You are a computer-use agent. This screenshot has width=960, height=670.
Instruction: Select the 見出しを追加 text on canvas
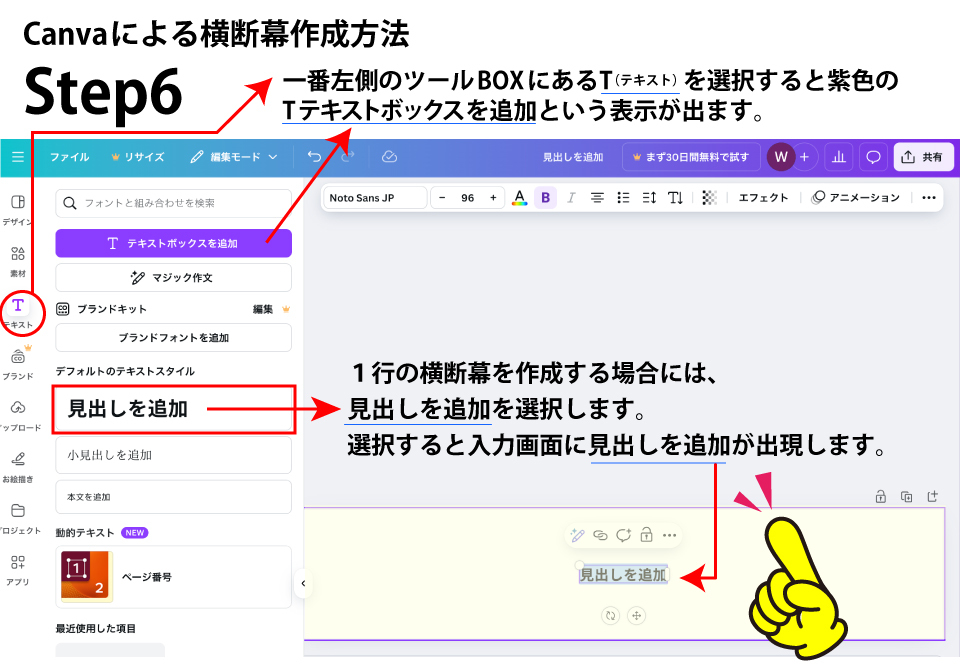tap(623, 575)
